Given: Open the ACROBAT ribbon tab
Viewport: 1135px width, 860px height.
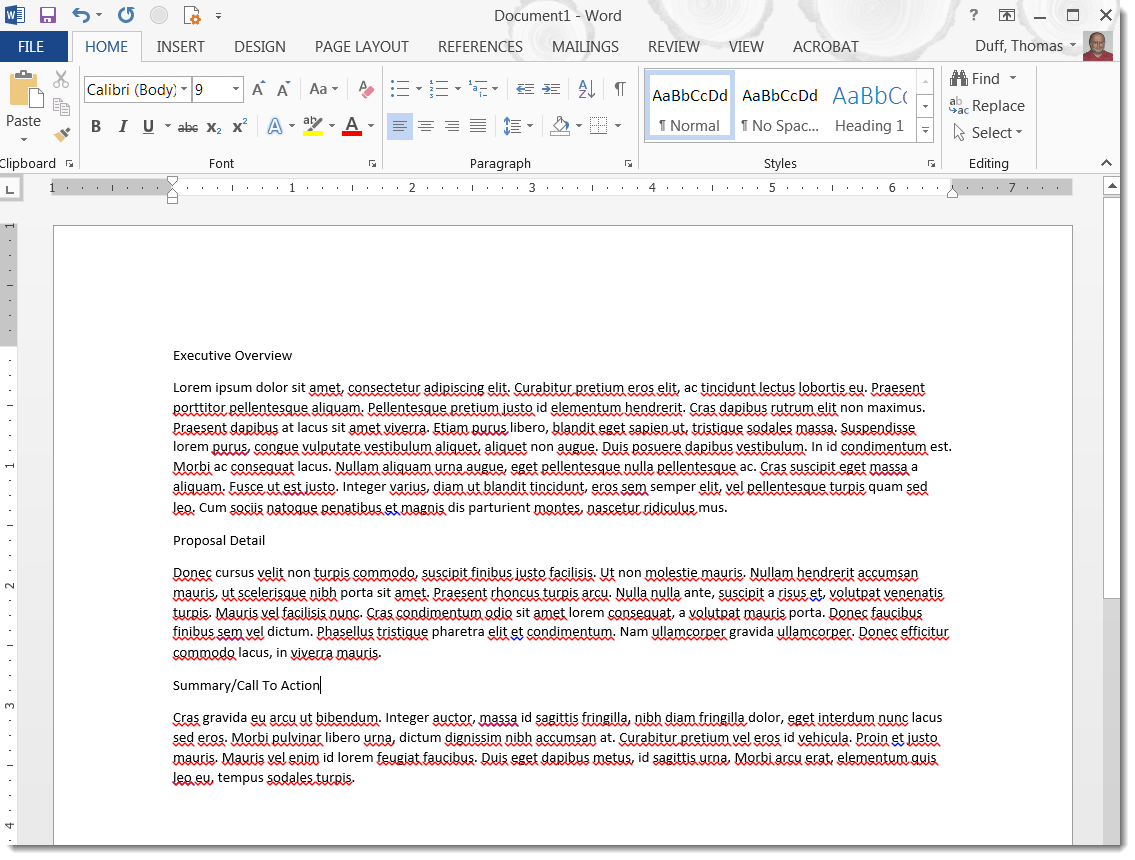Looking at the screenshot, I should point(825,46).
